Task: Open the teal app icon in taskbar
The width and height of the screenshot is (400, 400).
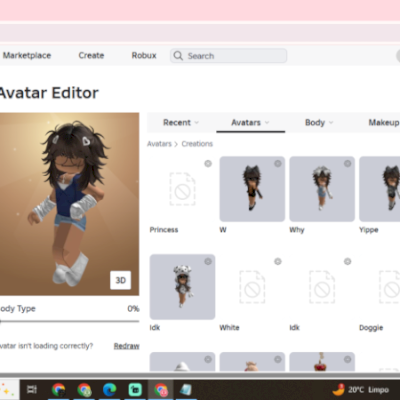Action: tap(135, 389)
